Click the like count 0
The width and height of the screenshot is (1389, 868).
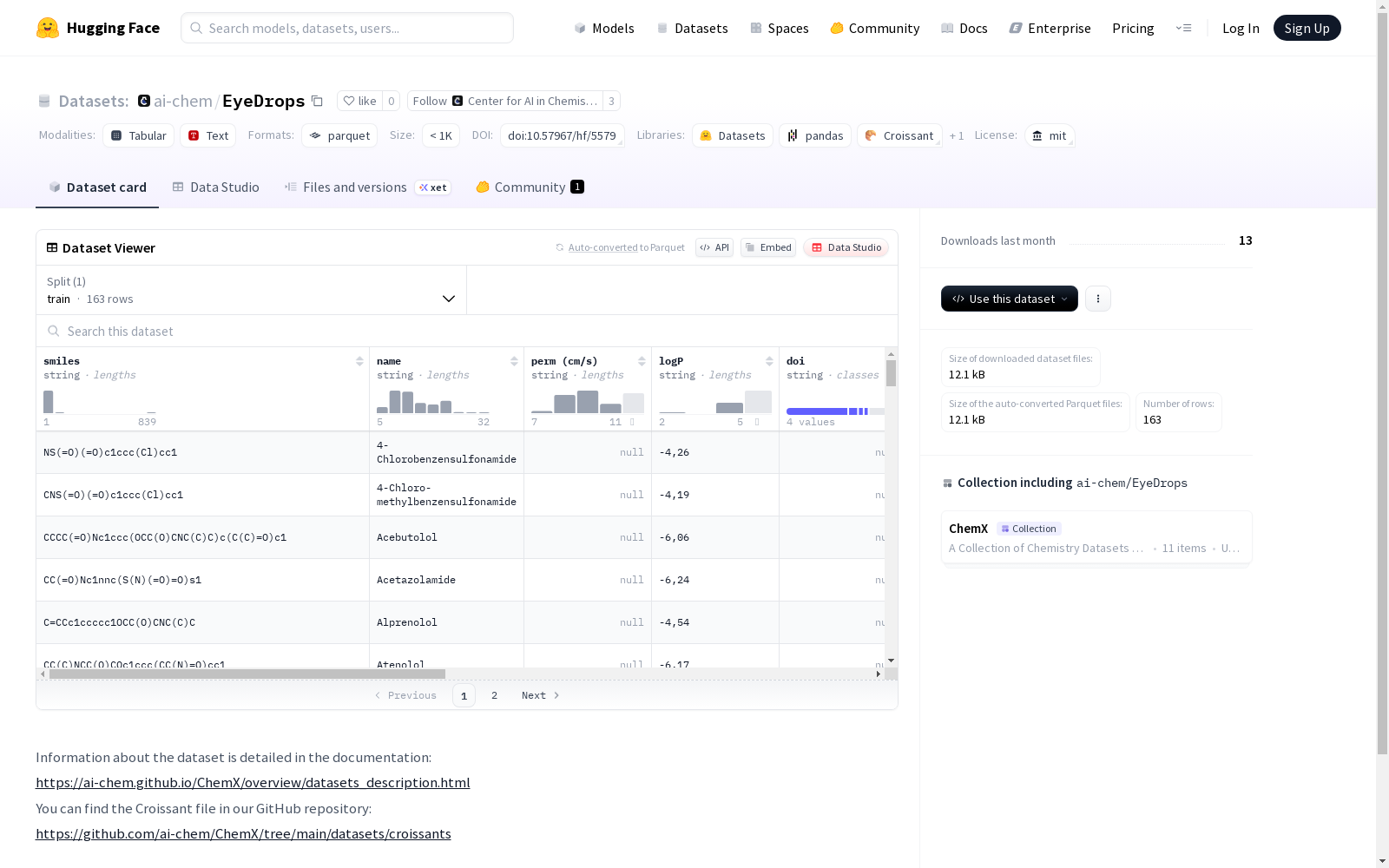[x=392, y=101]
